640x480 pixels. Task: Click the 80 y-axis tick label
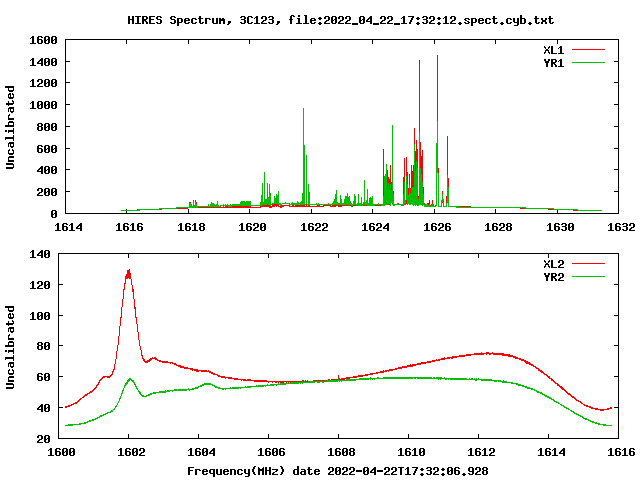[44, 346]
